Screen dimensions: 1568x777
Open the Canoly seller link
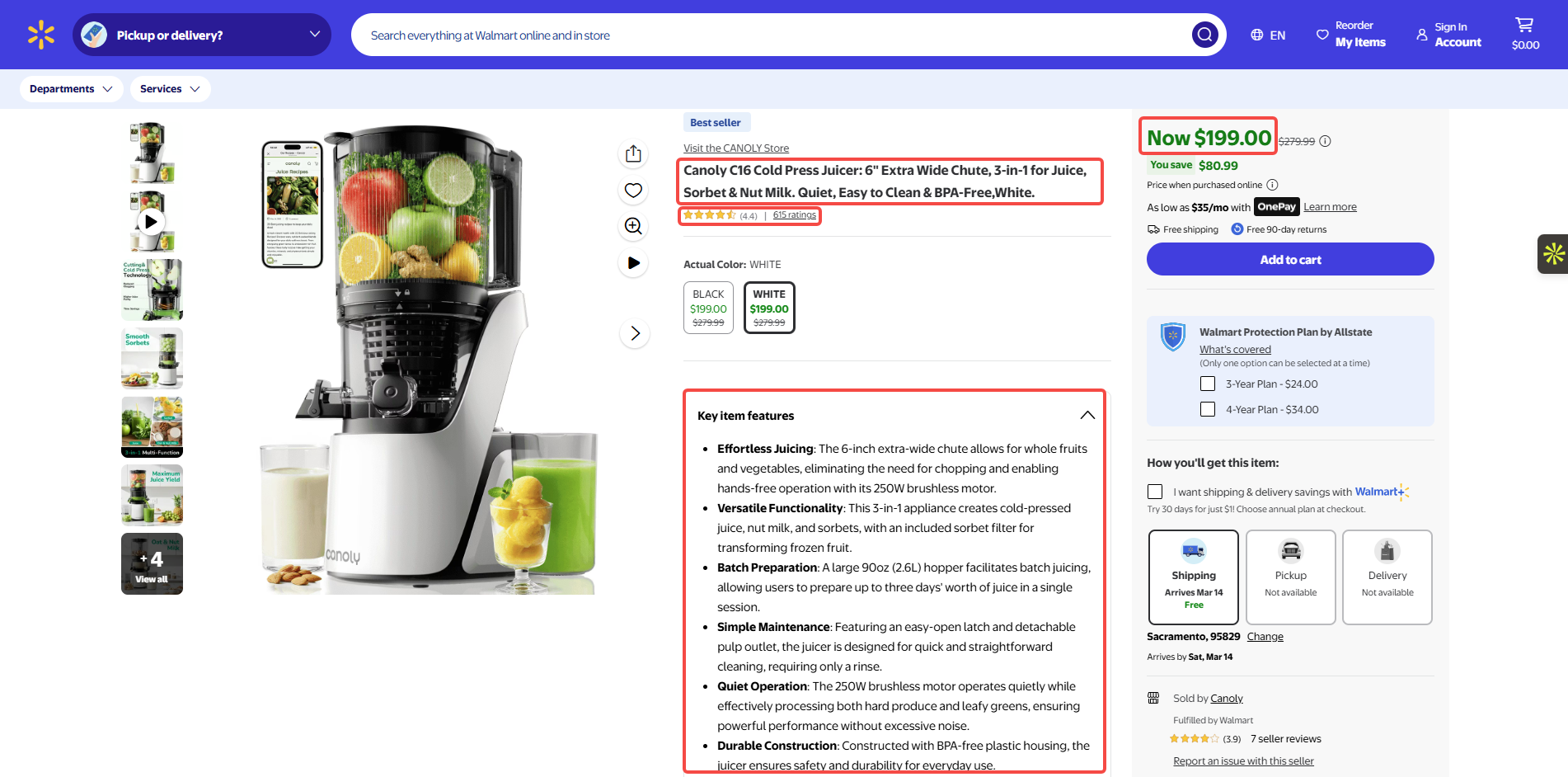click(1227, 699)
